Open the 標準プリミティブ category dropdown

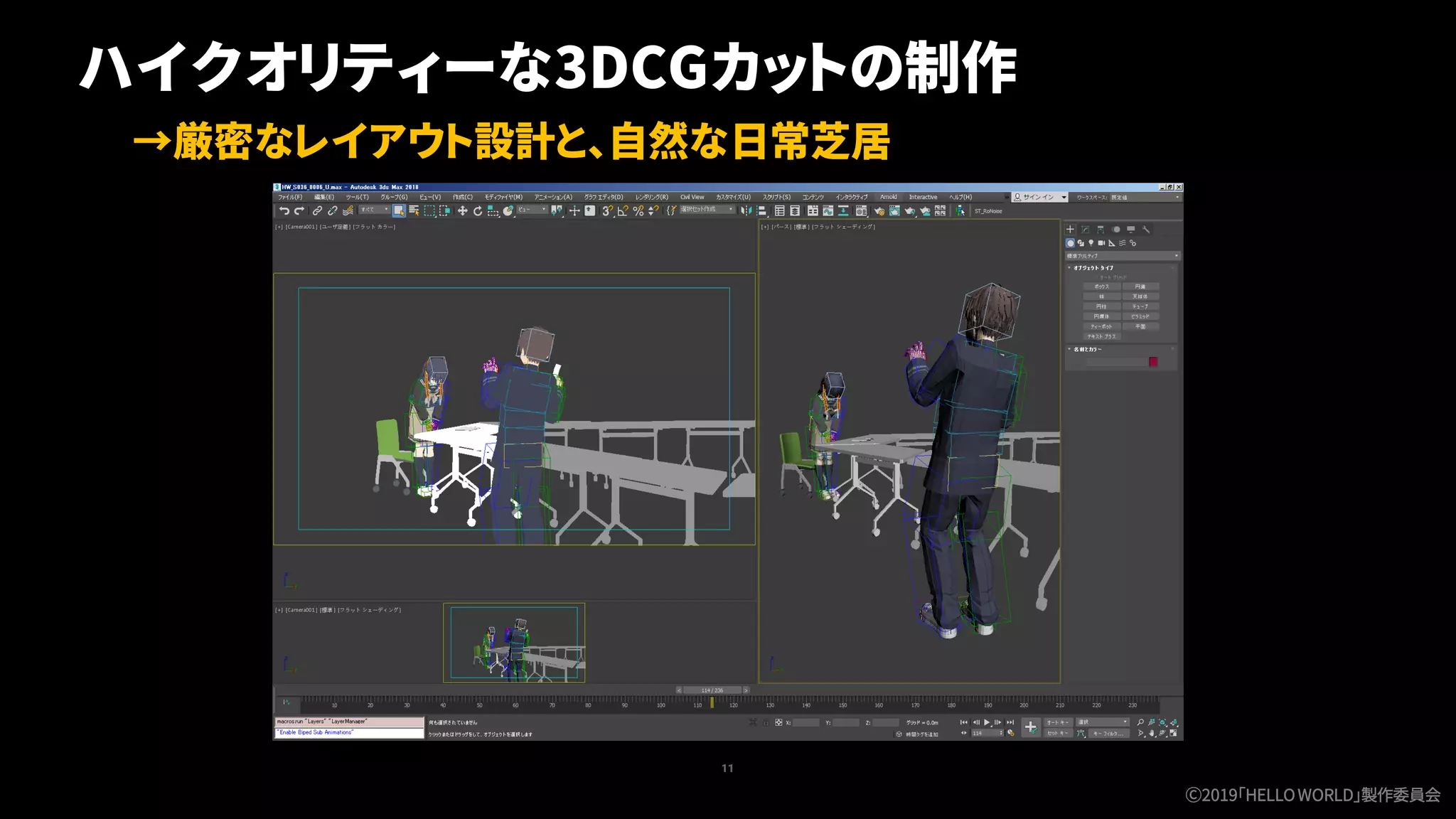pyautogui.click(x=1123, y=256)
